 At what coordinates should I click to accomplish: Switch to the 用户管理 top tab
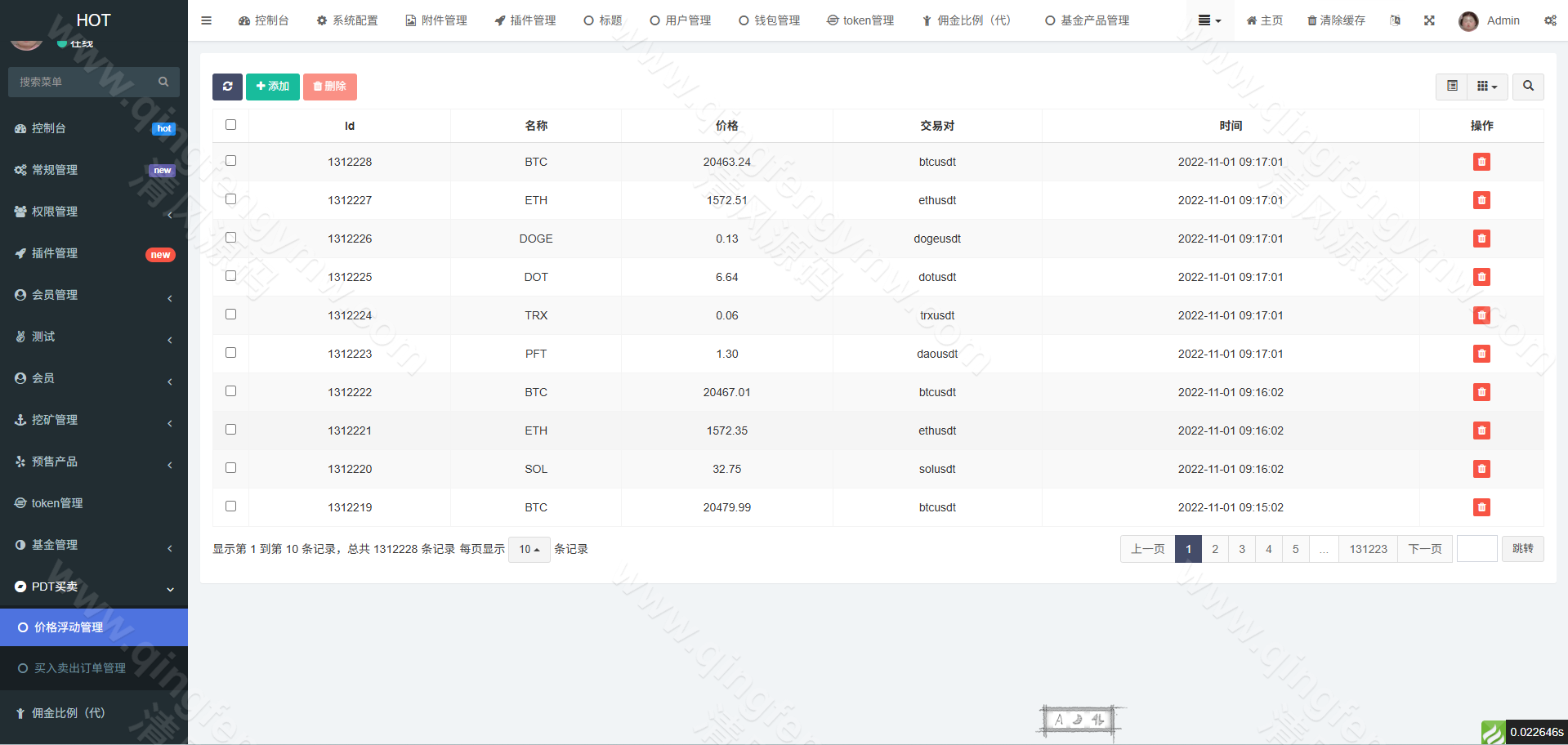click(x=681, y=20)
